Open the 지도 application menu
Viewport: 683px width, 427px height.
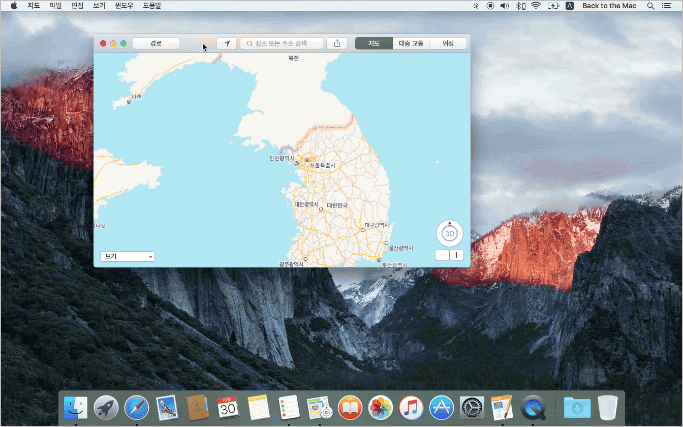[34, 6]
